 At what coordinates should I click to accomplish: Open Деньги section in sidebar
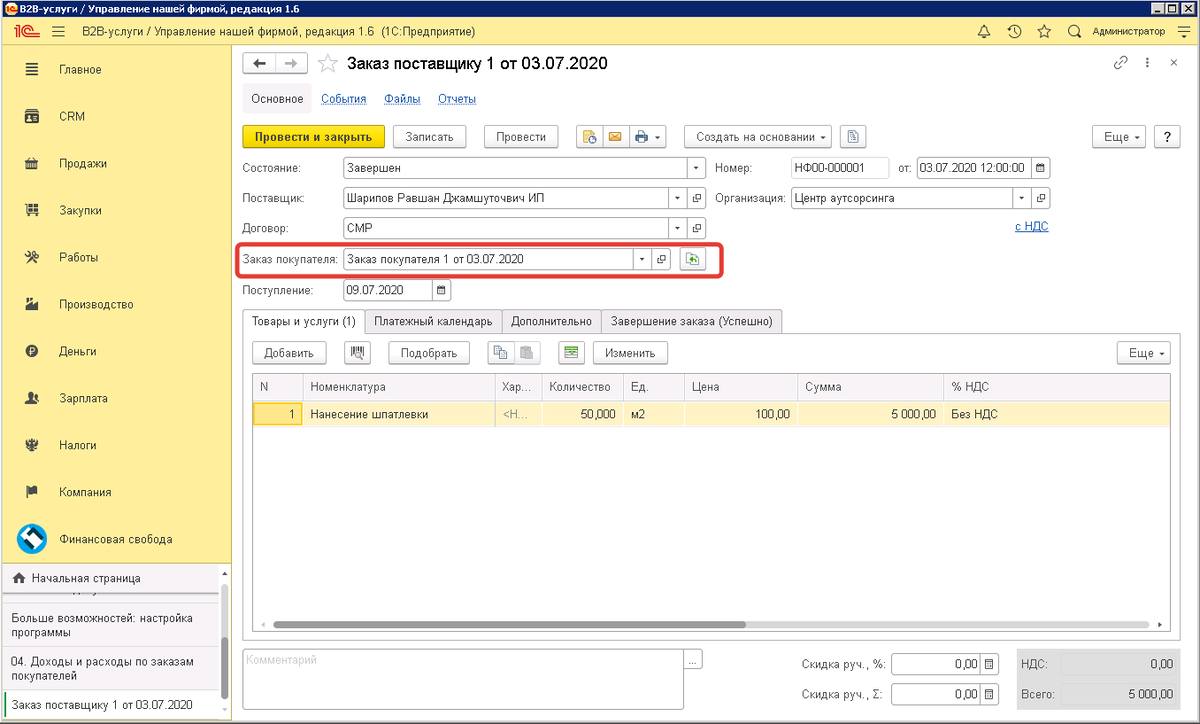pos(115,351)
